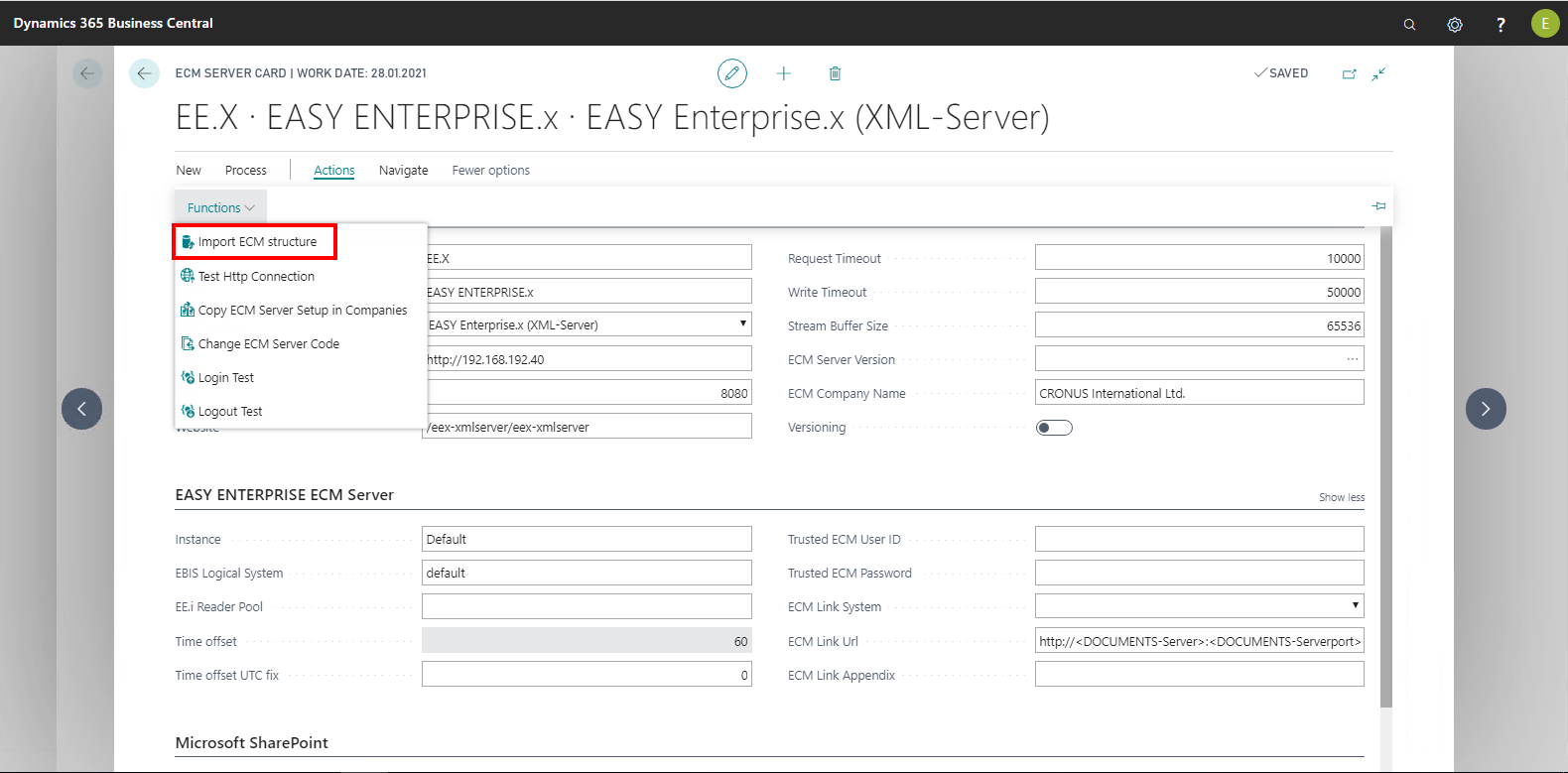Expand the Functions dropdown
Screen dimensions: 1568x773
point(220,207)
